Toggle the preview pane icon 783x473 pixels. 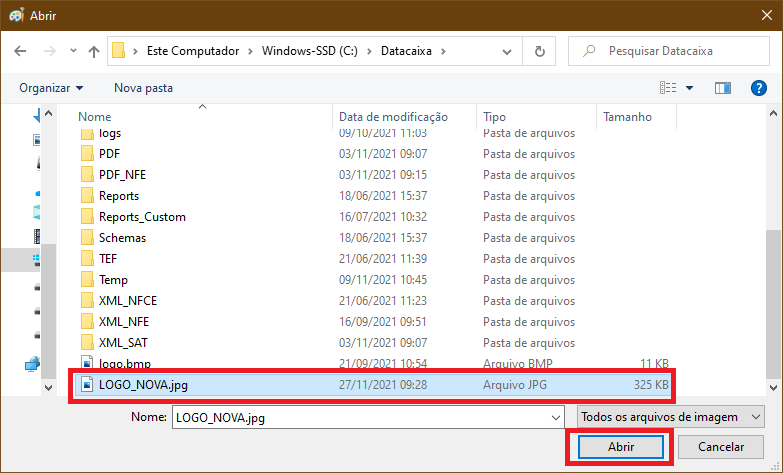pyautogui.click(x=722, y=88)
